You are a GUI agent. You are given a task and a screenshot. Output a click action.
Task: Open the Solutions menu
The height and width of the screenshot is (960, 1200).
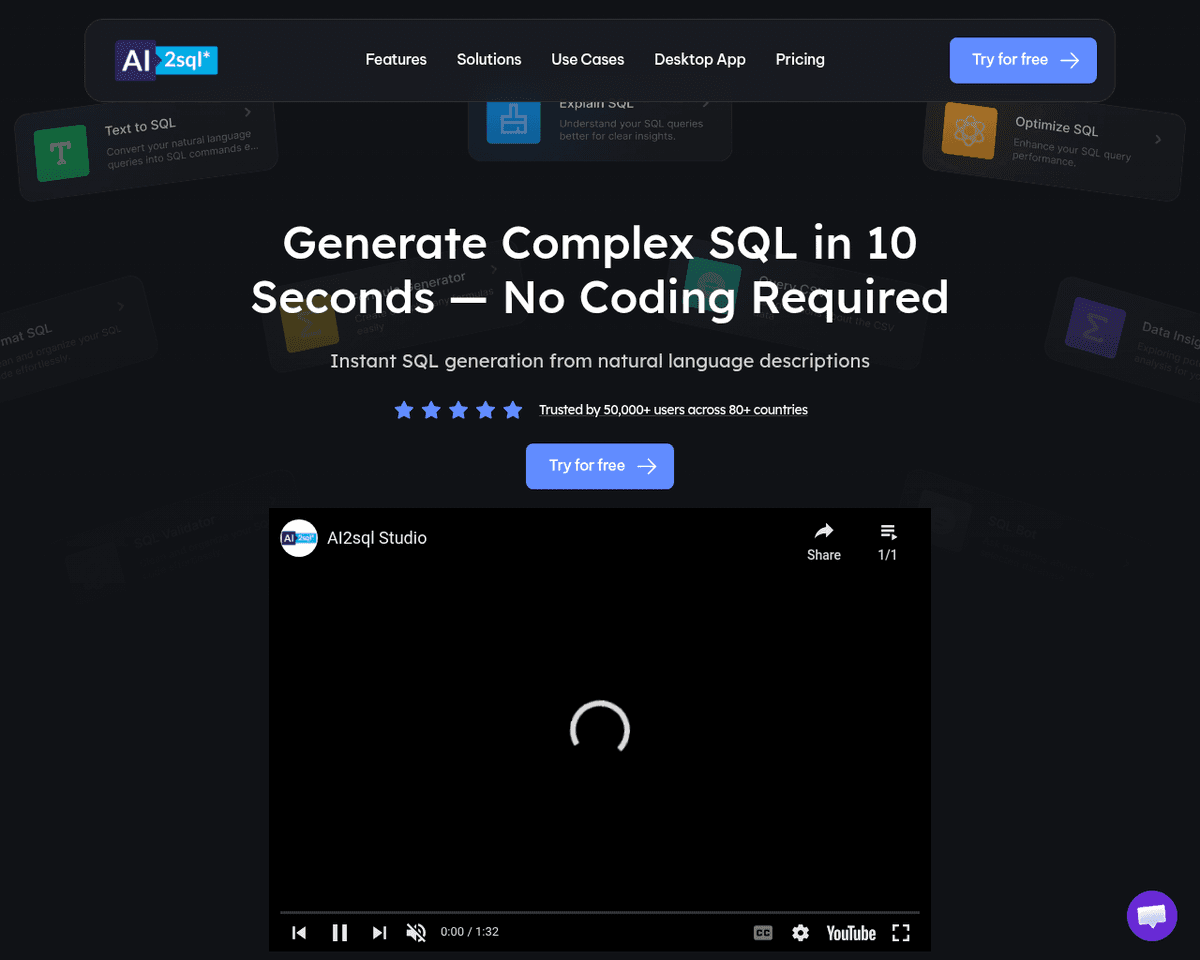coord(489,60)
